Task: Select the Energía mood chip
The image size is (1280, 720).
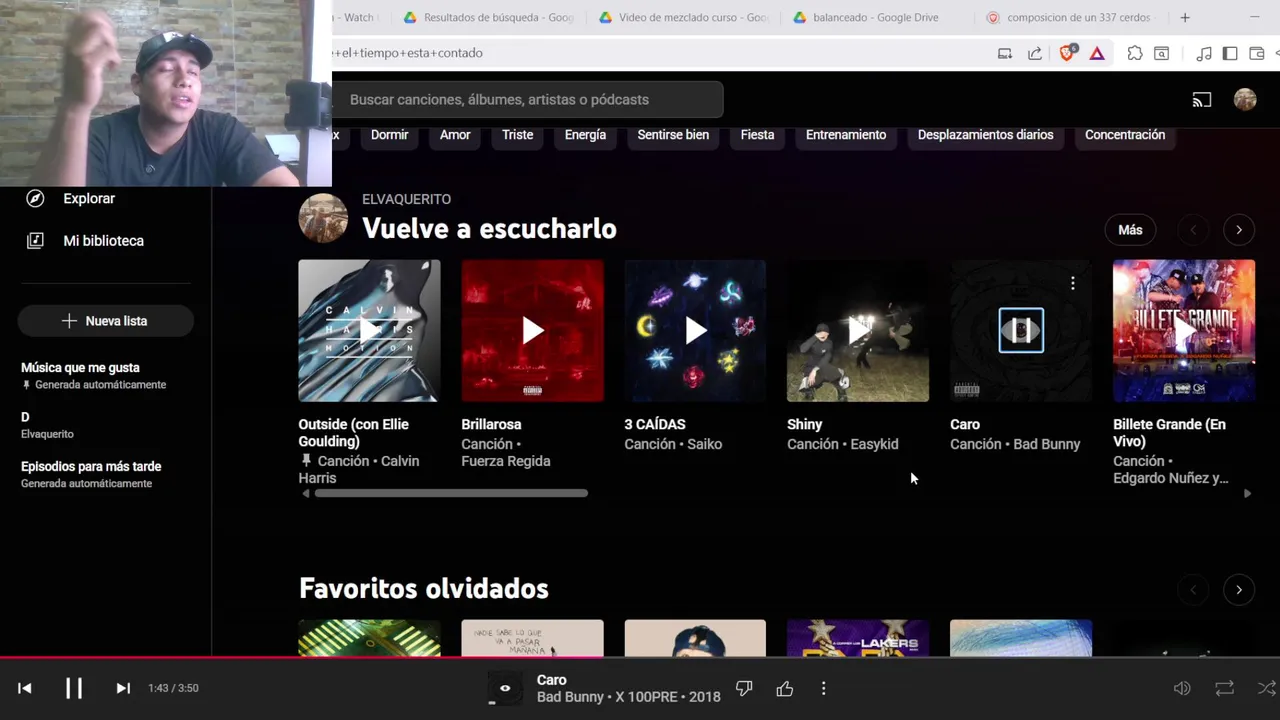Action: (x=585, y=135)
